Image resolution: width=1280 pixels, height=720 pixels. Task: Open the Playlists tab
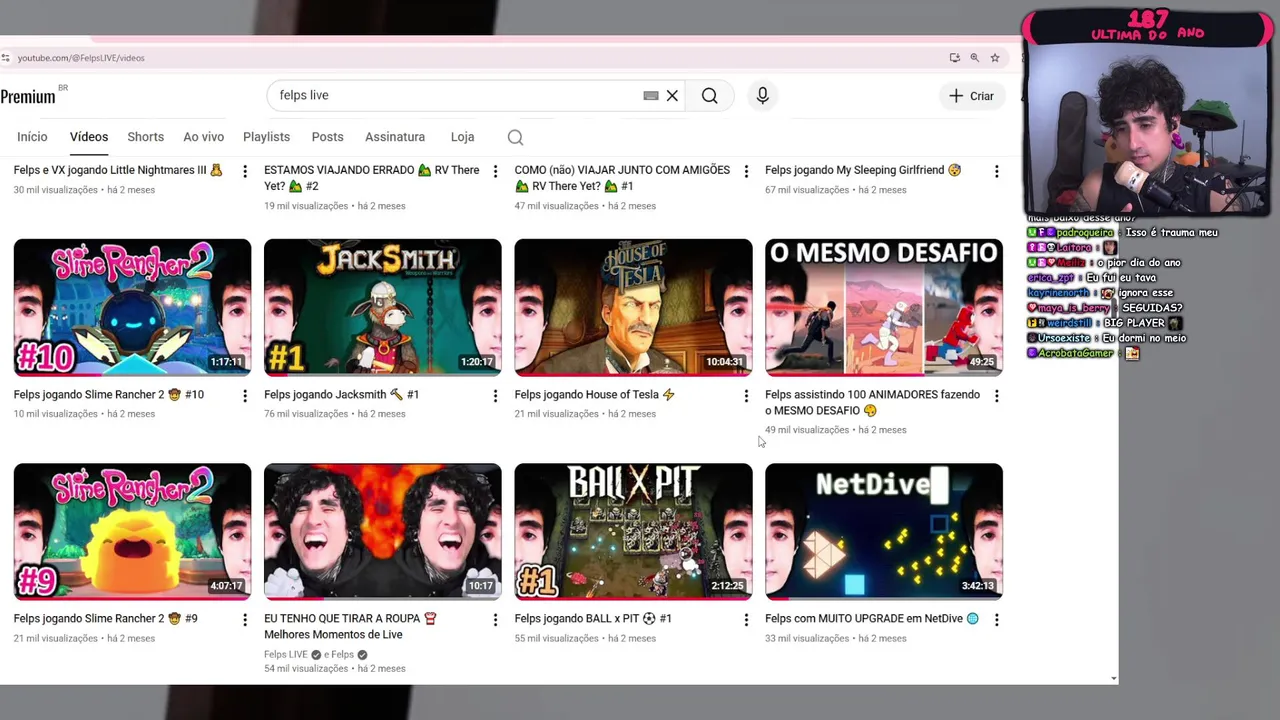[x=266, y=137]
